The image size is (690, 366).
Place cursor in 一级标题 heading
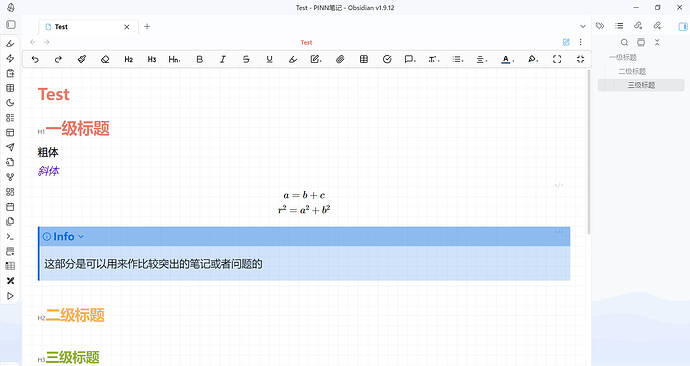pyautogui.click(x=77, y=128)
